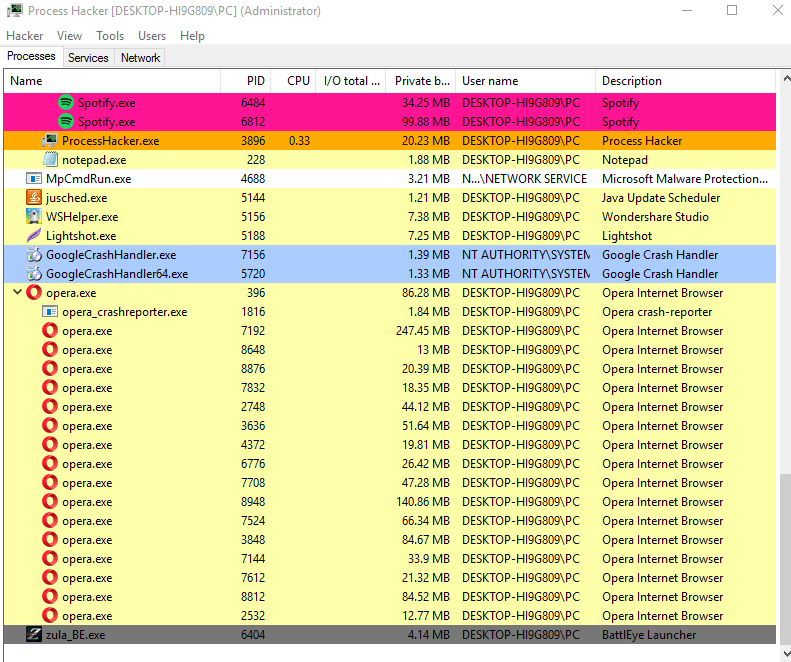Click the process list scrollbar thumb
The height and width of the screenshot is (662, 791).
tap(785, 559)
